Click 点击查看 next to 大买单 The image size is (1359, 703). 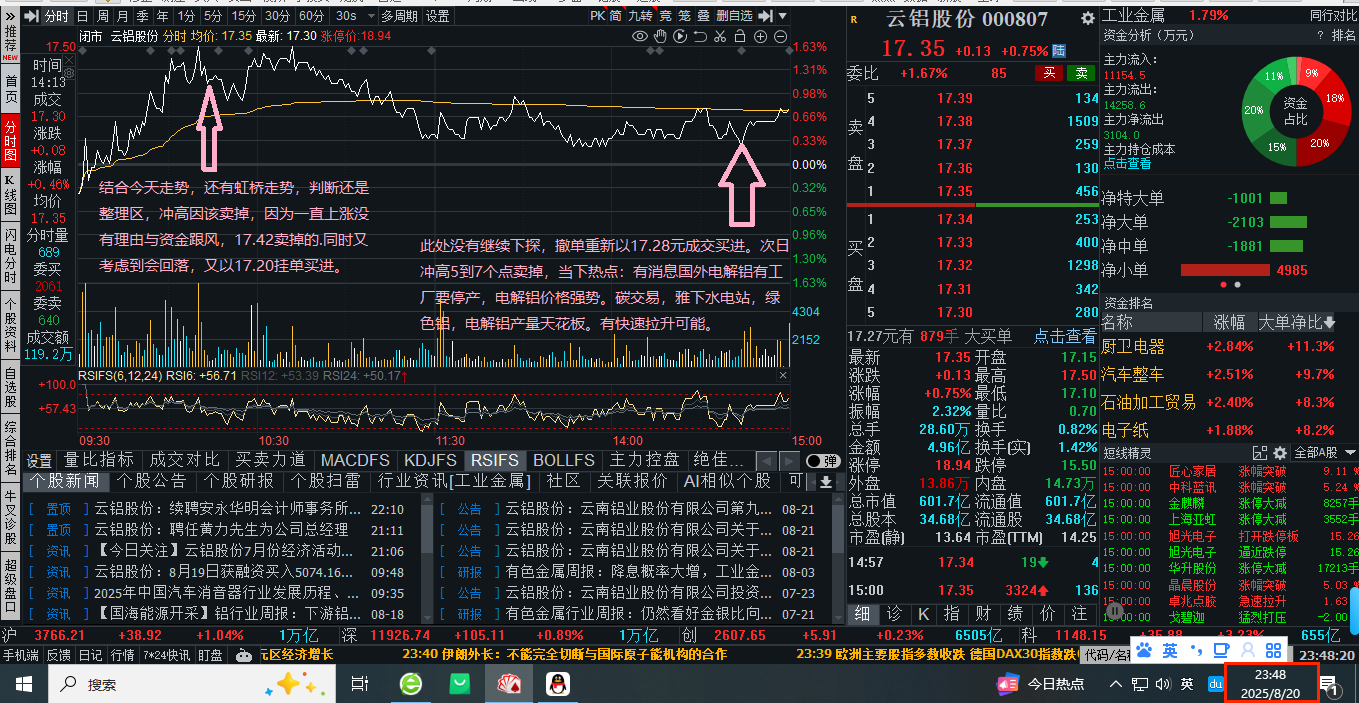click(x=1065, y=337)
